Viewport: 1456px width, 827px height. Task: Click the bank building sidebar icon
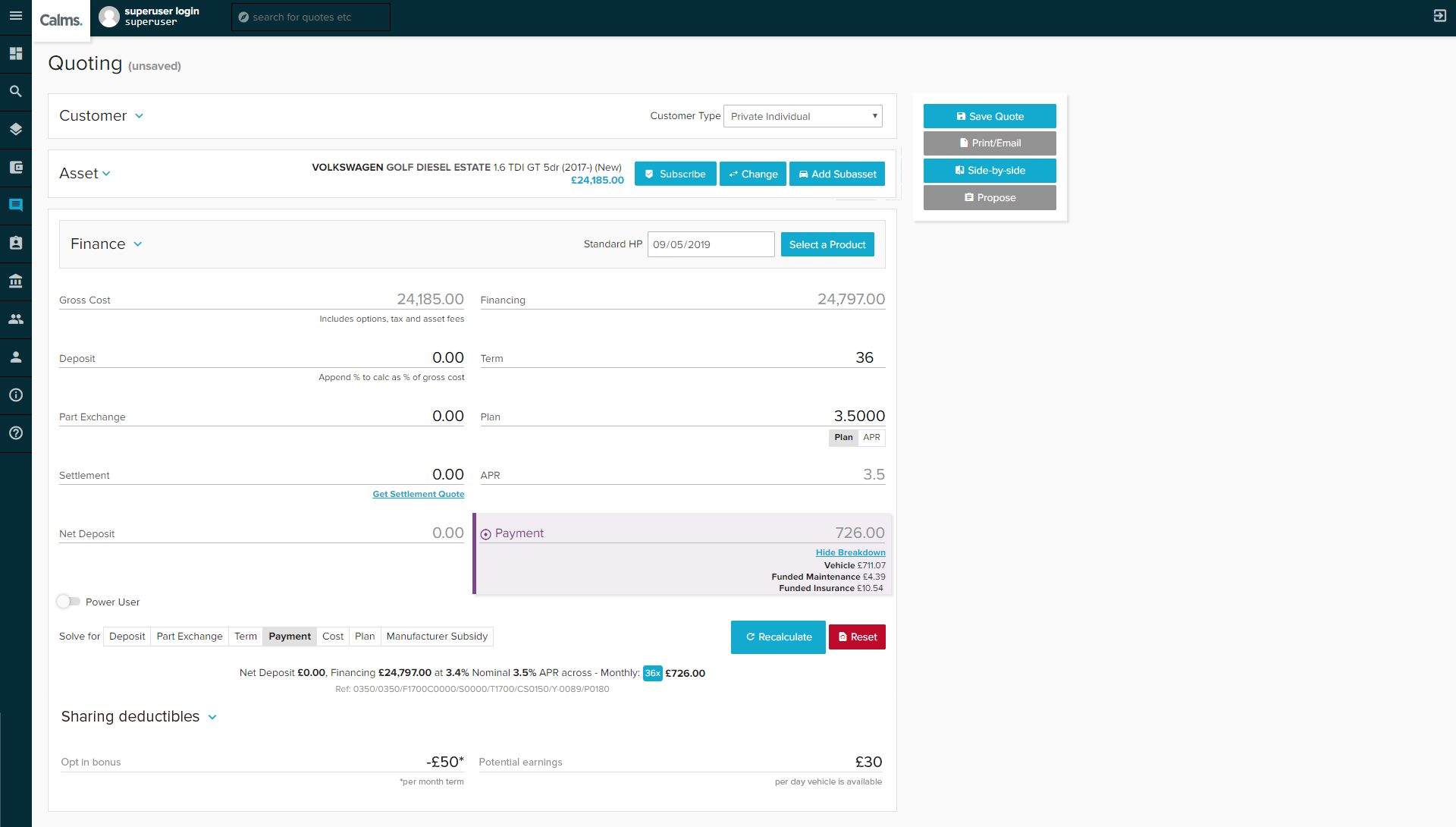tap(15, 281)
